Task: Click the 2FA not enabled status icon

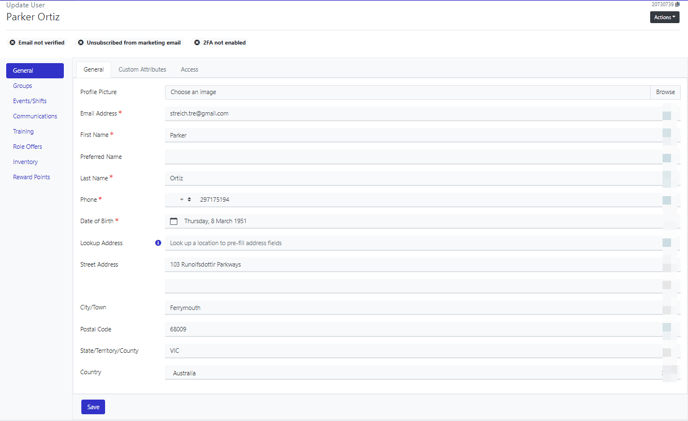Action: 197,43
